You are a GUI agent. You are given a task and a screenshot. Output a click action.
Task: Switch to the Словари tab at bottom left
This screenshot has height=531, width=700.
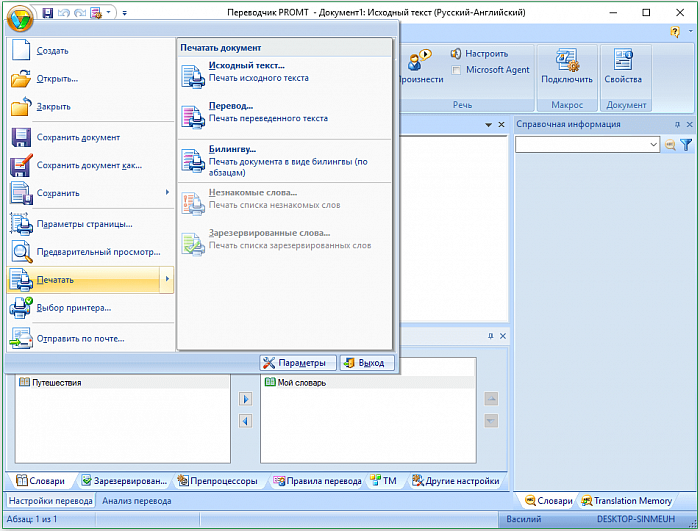point(41,481)
